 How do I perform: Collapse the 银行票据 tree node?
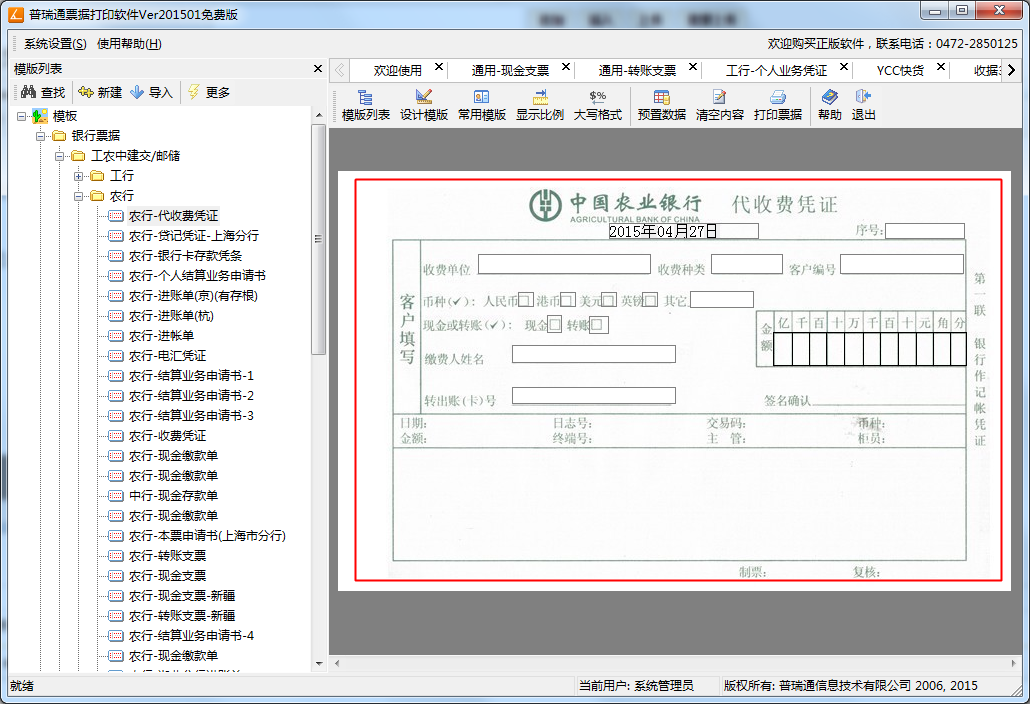point(41,136)
